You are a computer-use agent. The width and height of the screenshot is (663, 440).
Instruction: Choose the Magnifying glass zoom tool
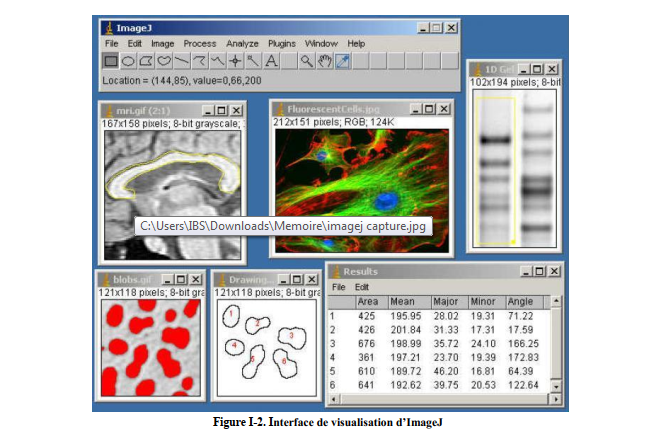pos(307,62)
